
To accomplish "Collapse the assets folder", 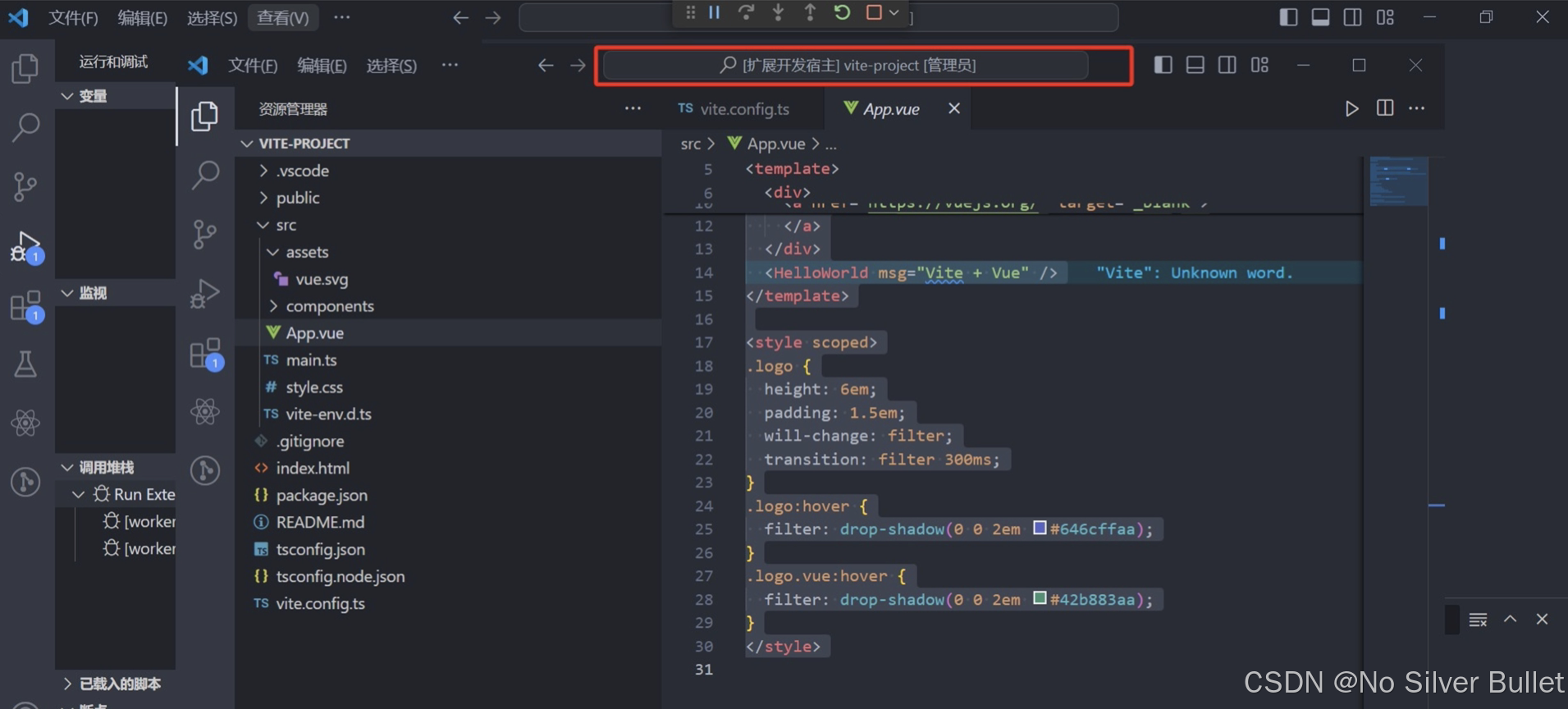I will point(273,252).
